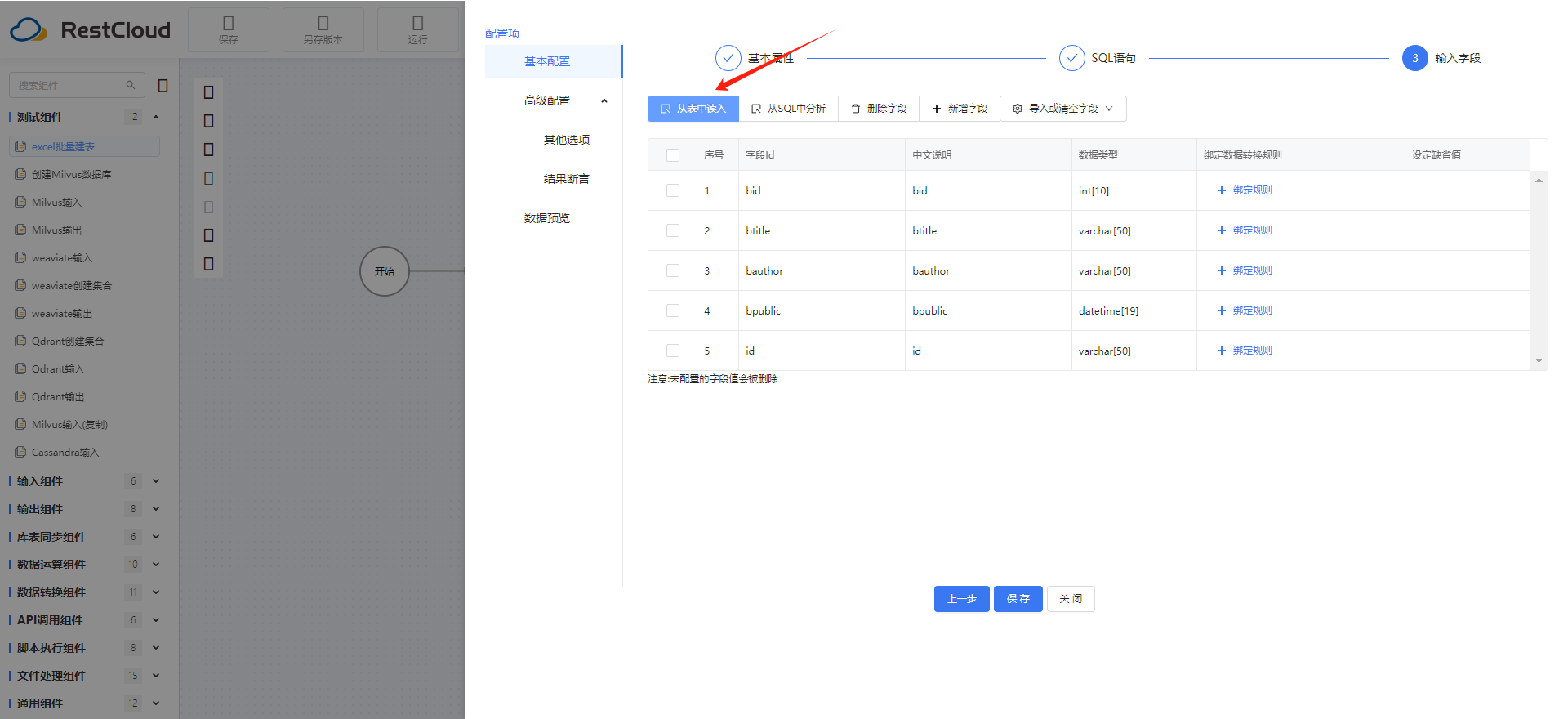This screenshot has width=1568, height=719.
Task: Expand the 输入组件 group
Action: click(156, 481)
